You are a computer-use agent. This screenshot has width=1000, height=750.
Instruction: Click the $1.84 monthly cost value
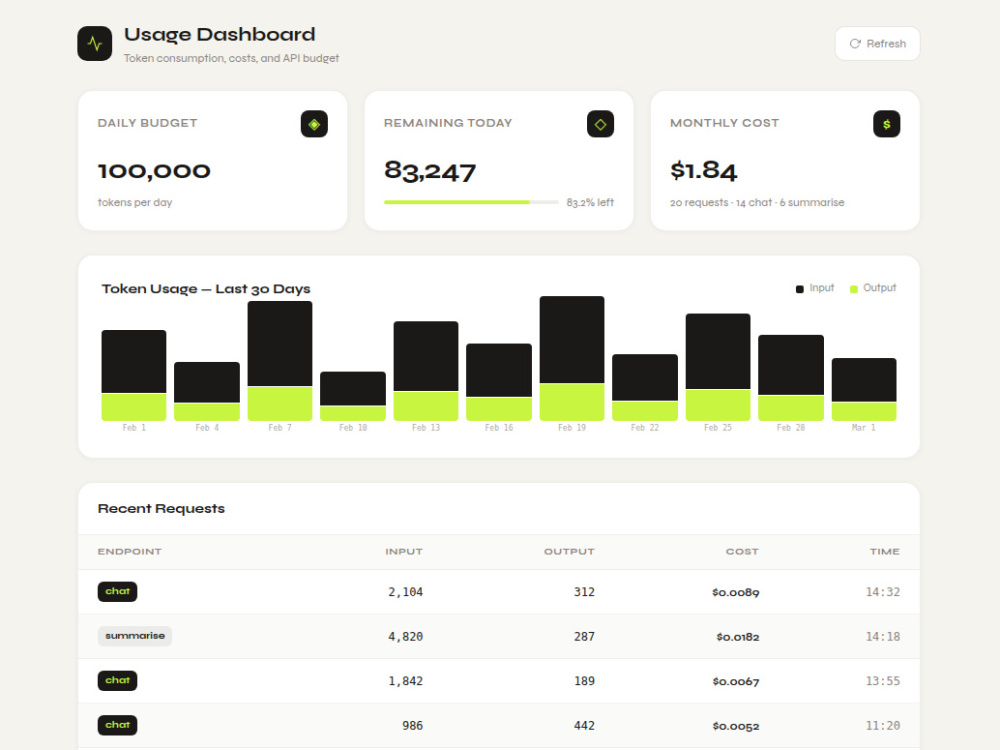point(703,170)
